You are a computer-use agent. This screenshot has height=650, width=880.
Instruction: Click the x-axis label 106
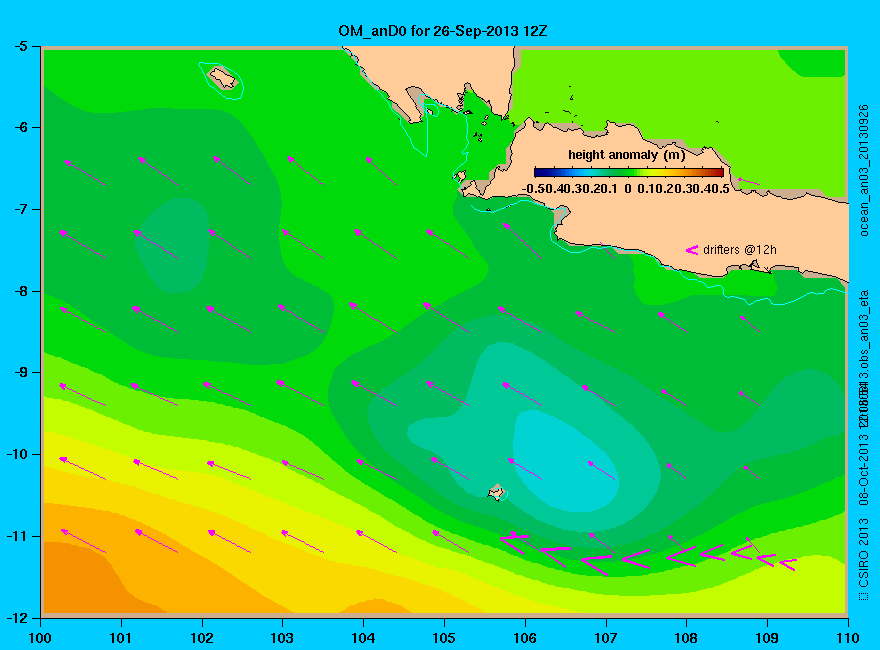(525, 638)
